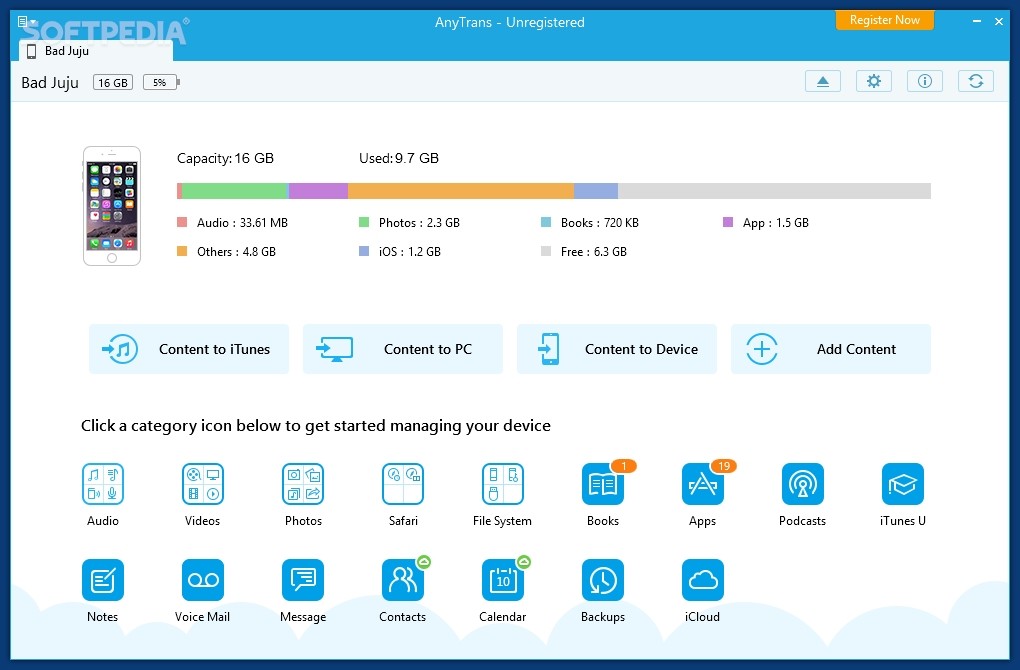Open the Books category
The height and width of the screenshot is (670, 1020).
pyautogui.click(x=603, y=484)
